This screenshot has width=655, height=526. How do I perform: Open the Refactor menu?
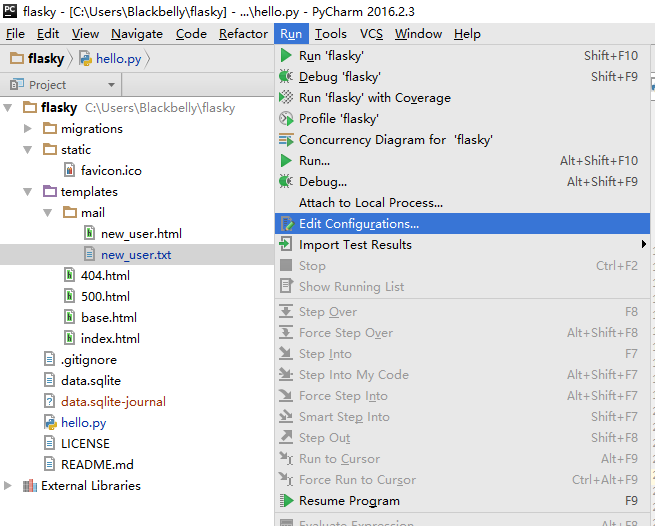pos(243,34)
